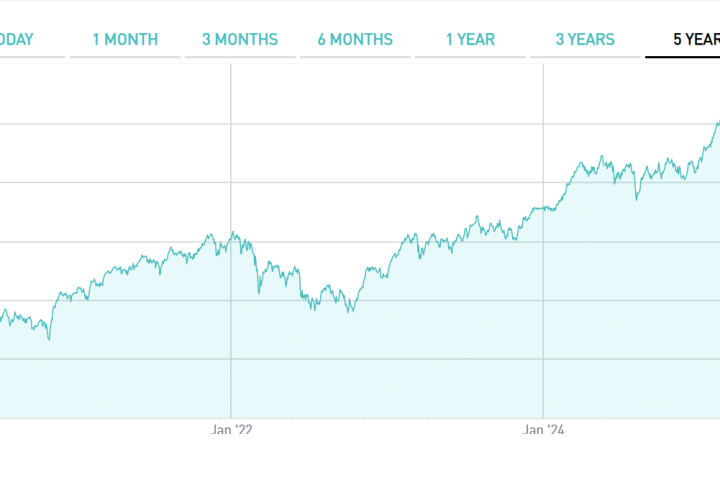Show the 6 MONTHS chart view
The width and height of the screenshot is (720, 480).
tap(355, 40)
